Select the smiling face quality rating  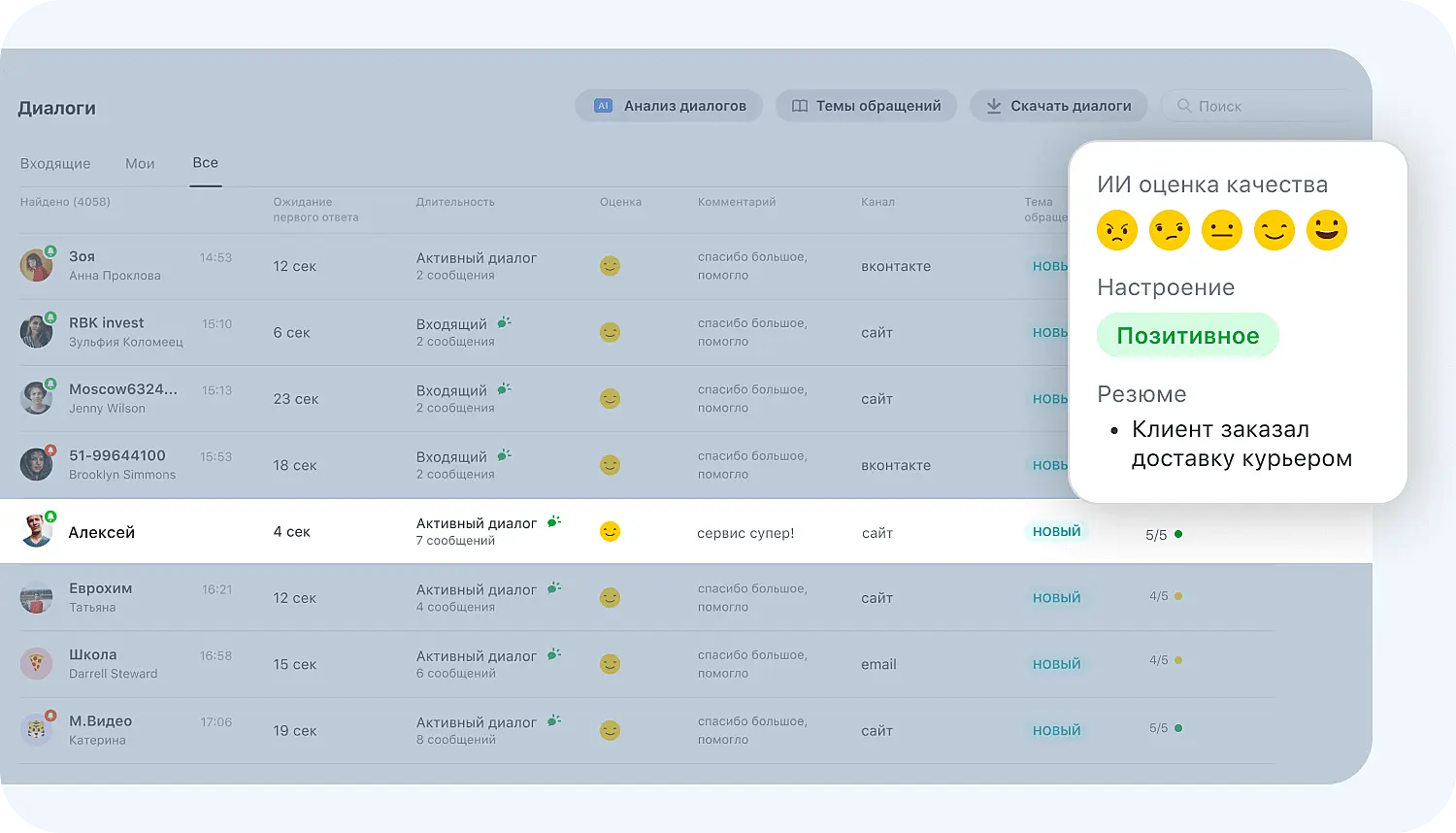[x=1274, y=231]
